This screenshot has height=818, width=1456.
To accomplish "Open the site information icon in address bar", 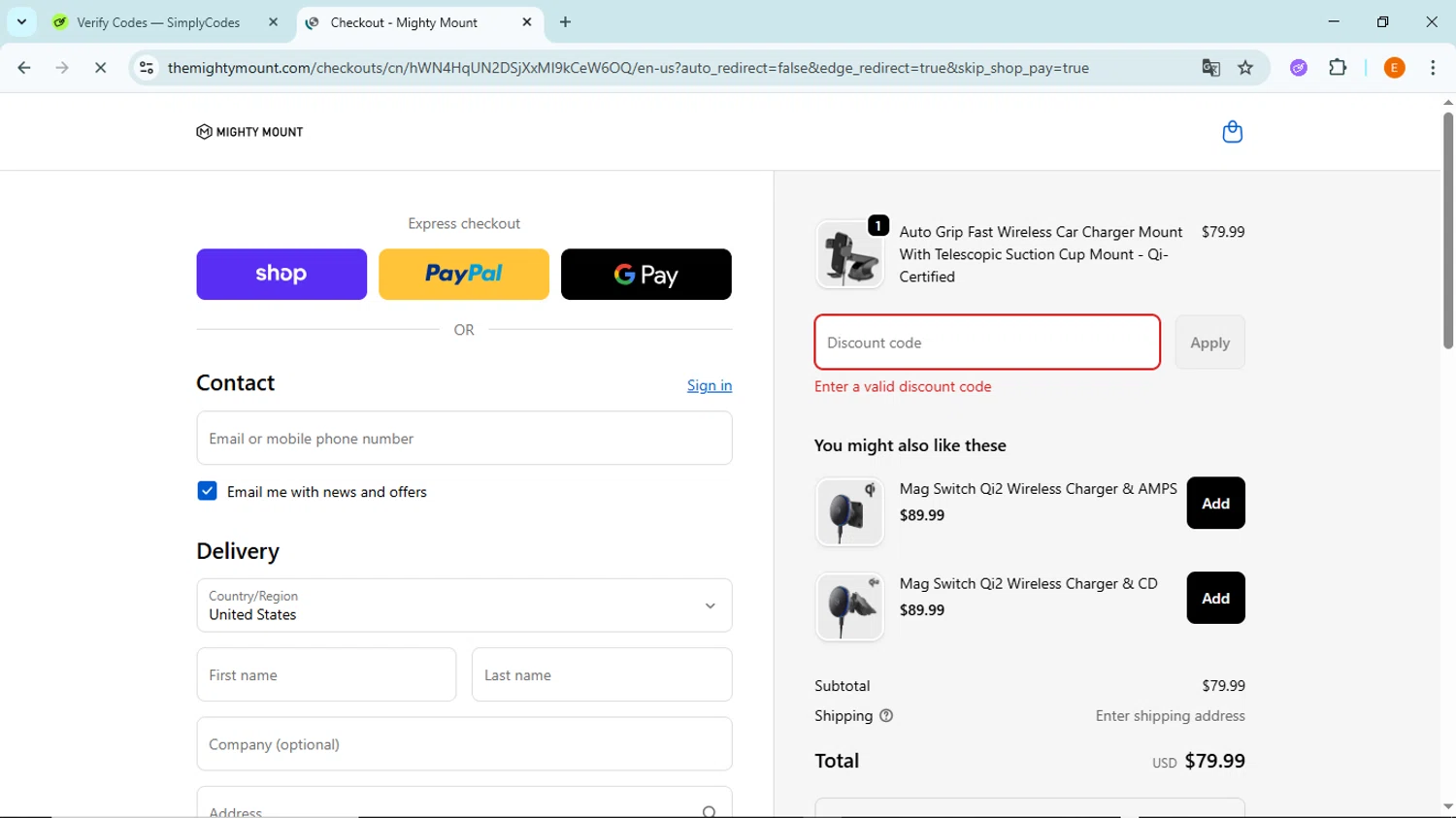I will (x=147, y=68).
